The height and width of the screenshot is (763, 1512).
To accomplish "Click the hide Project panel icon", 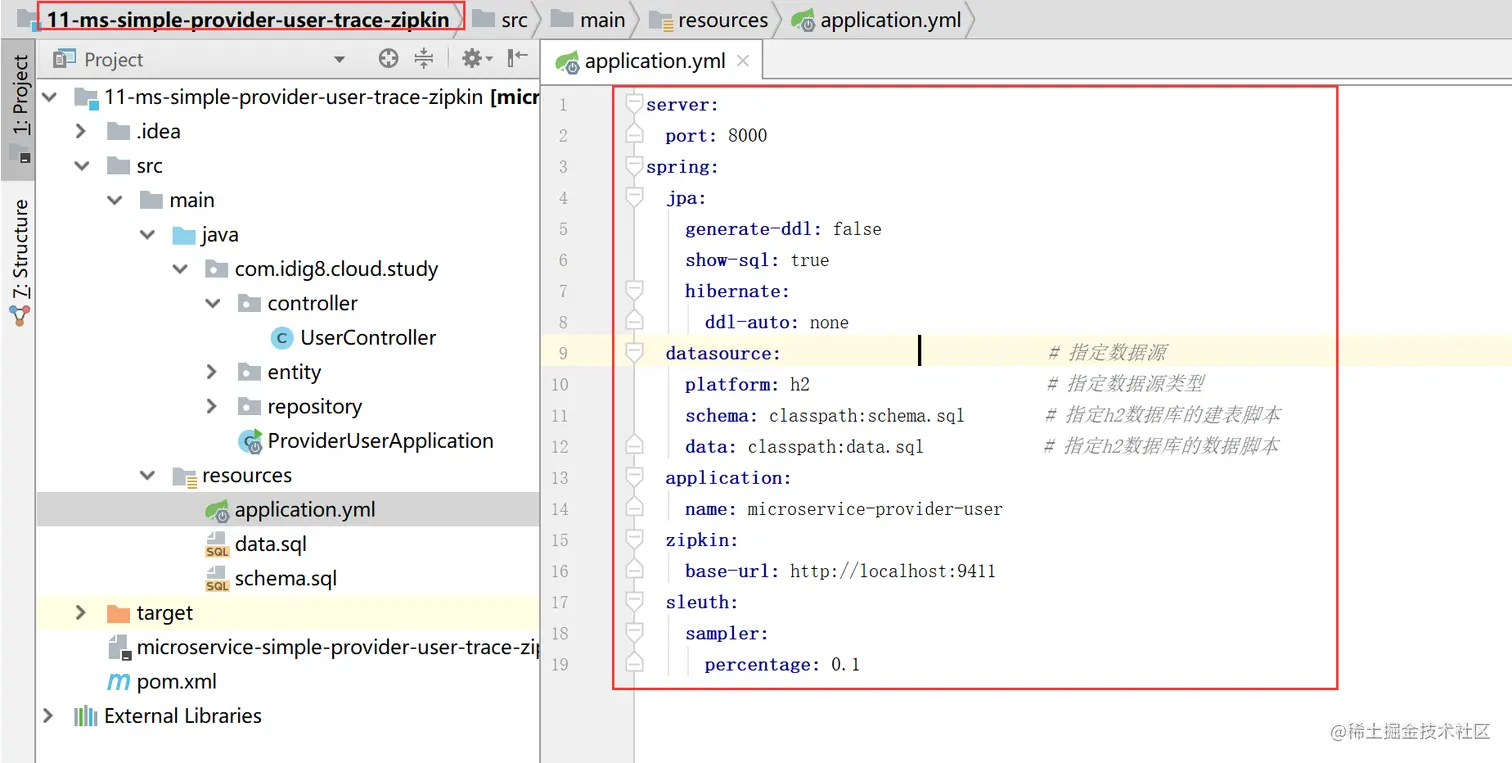I will (517, 59).
